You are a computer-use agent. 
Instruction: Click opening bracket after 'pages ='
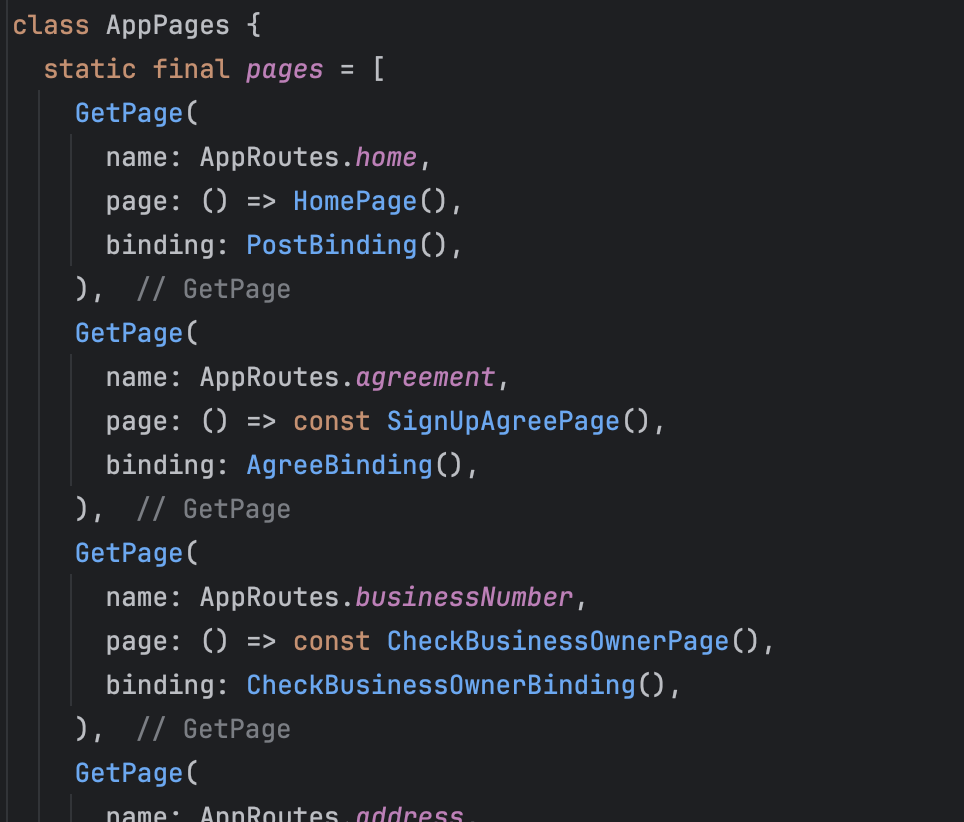click(x=379, y=69)
